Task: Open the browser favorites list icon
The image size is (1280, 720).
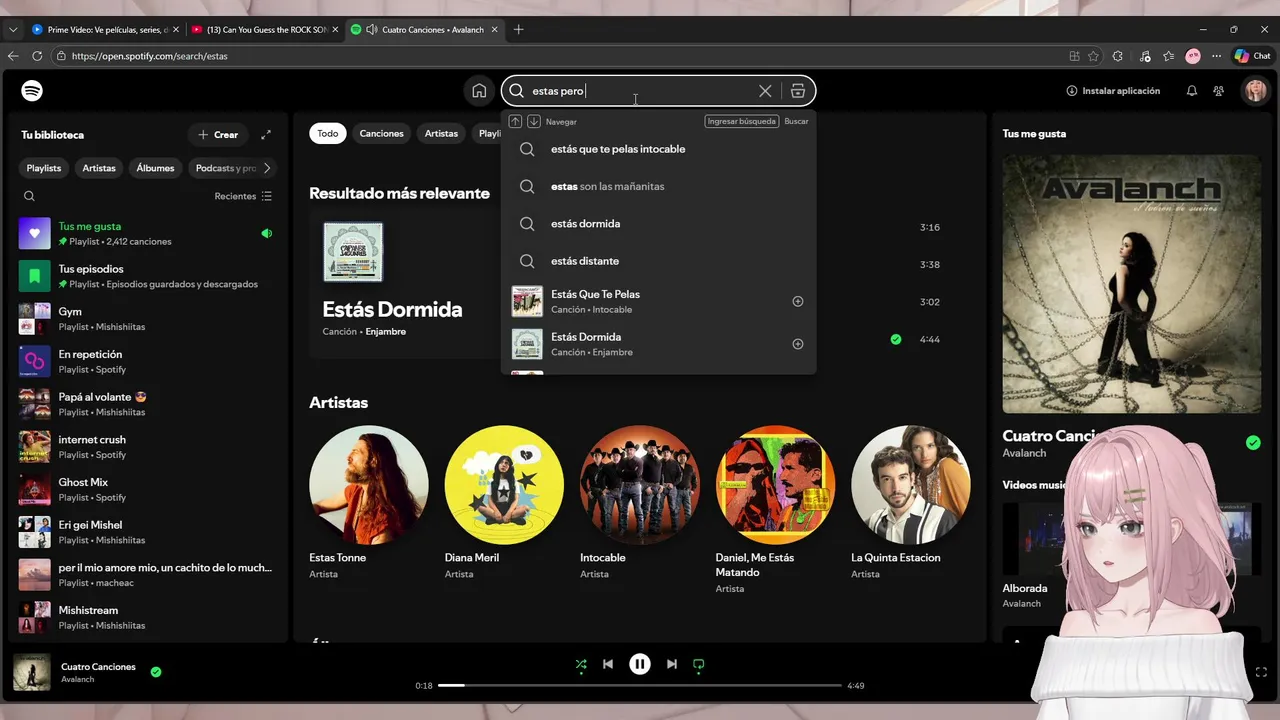Action: pyautogui.click(x=1168, y=56)
